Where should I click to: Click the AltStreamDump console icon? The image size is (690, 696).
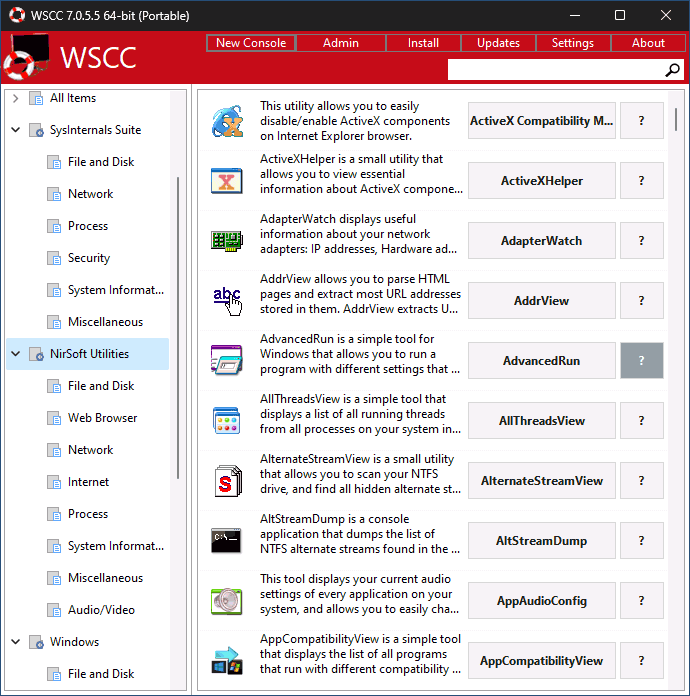point(226,541)
